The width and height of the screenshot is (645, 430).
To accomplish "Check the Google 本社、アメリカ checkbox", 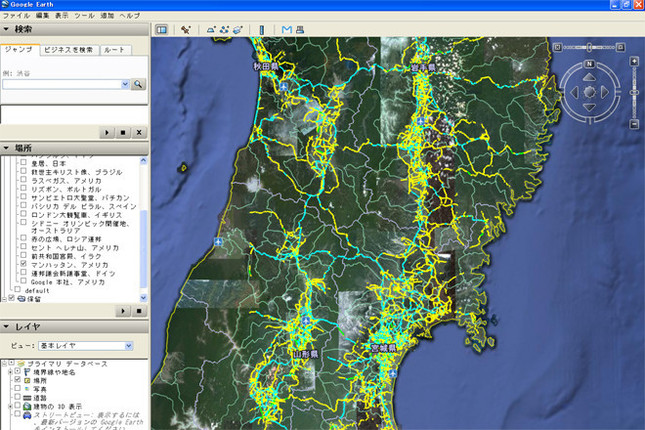I will coord(22,282).
